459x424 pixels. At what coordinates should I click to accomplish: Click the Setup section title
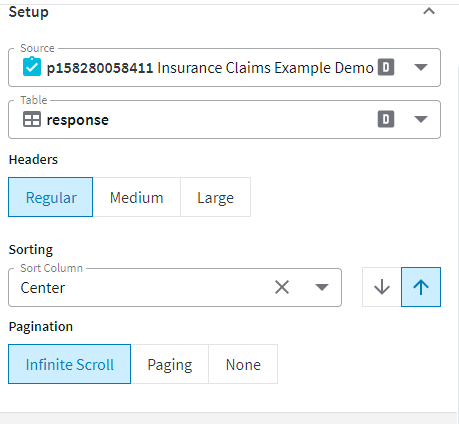click(29, 12)
